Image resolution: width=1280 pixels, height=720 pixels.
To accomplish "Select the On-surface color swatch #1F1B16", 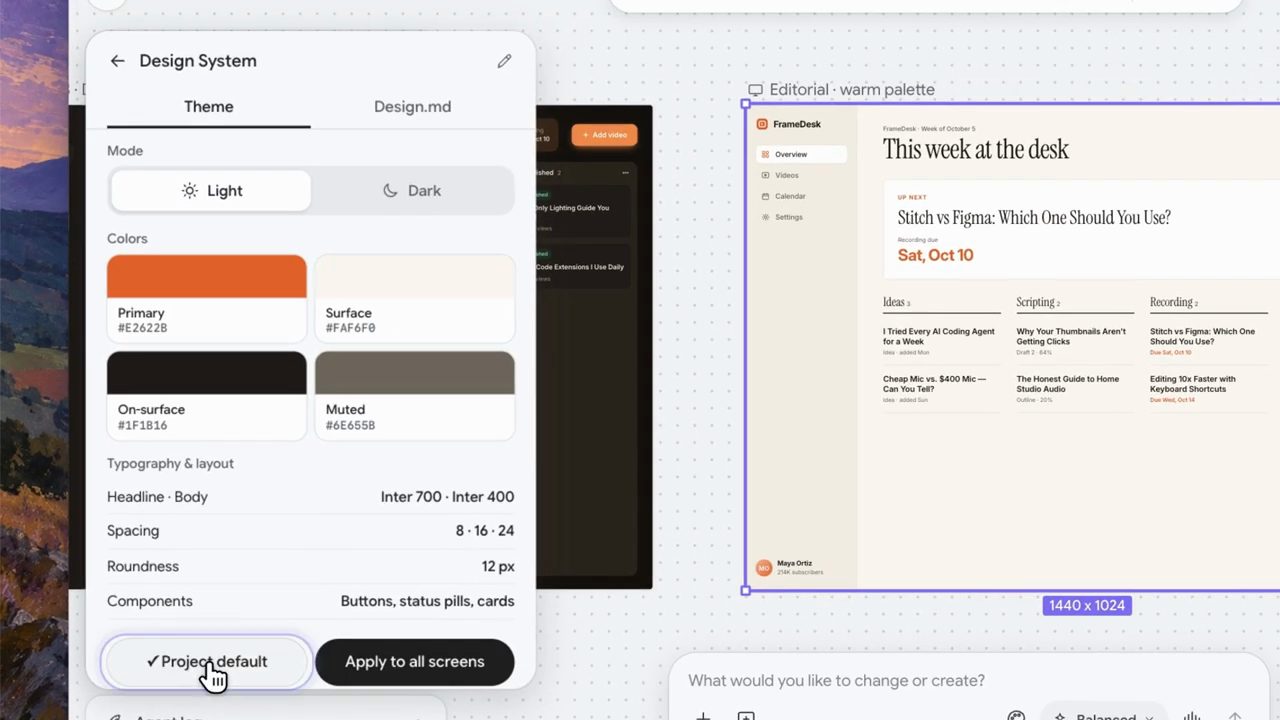I will pyautogui.click(x=207, y=395).
